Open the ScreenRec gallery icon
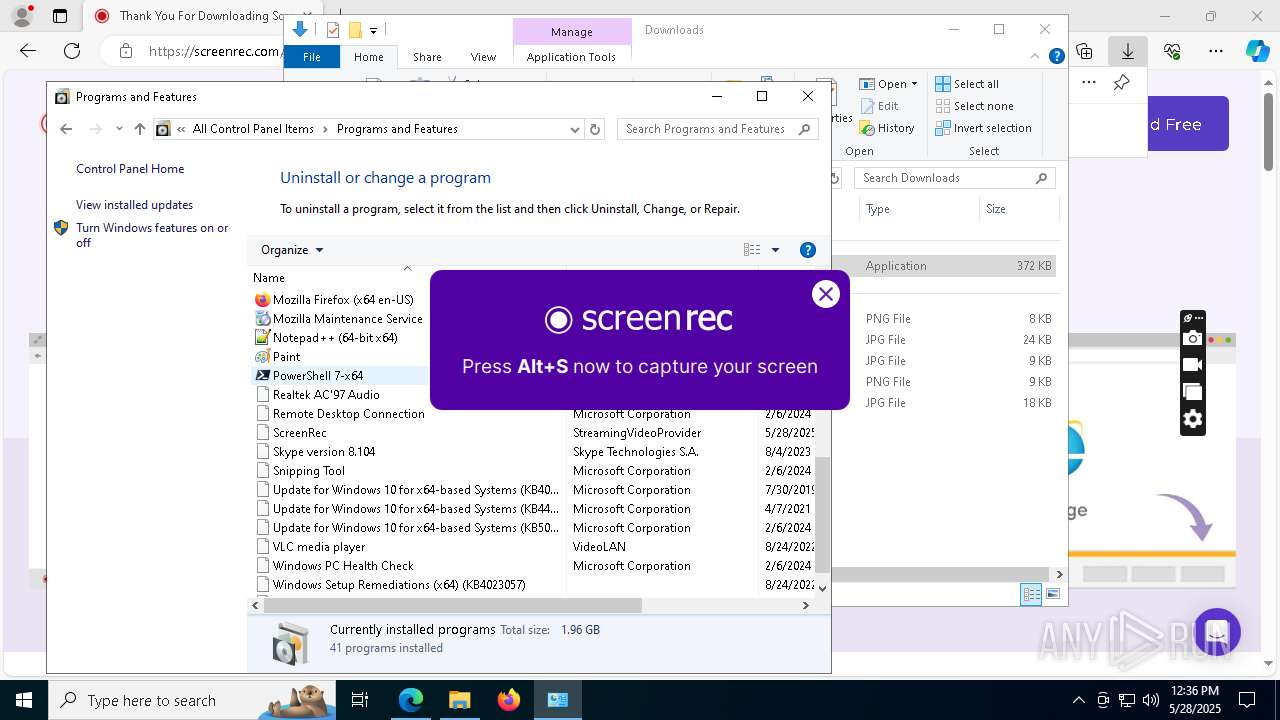1280x720 pixels. (x=1192, y=392)
